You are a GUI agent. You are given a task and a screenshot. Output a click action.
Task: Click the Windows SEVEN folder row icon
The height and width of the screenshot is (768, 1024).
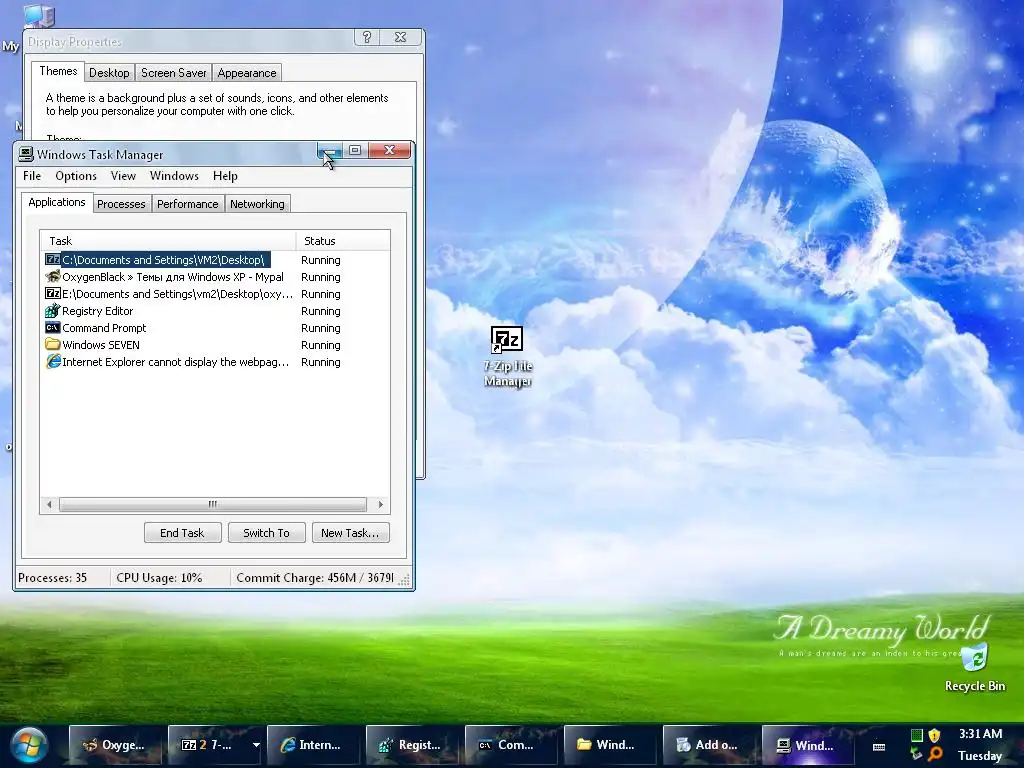52,344
